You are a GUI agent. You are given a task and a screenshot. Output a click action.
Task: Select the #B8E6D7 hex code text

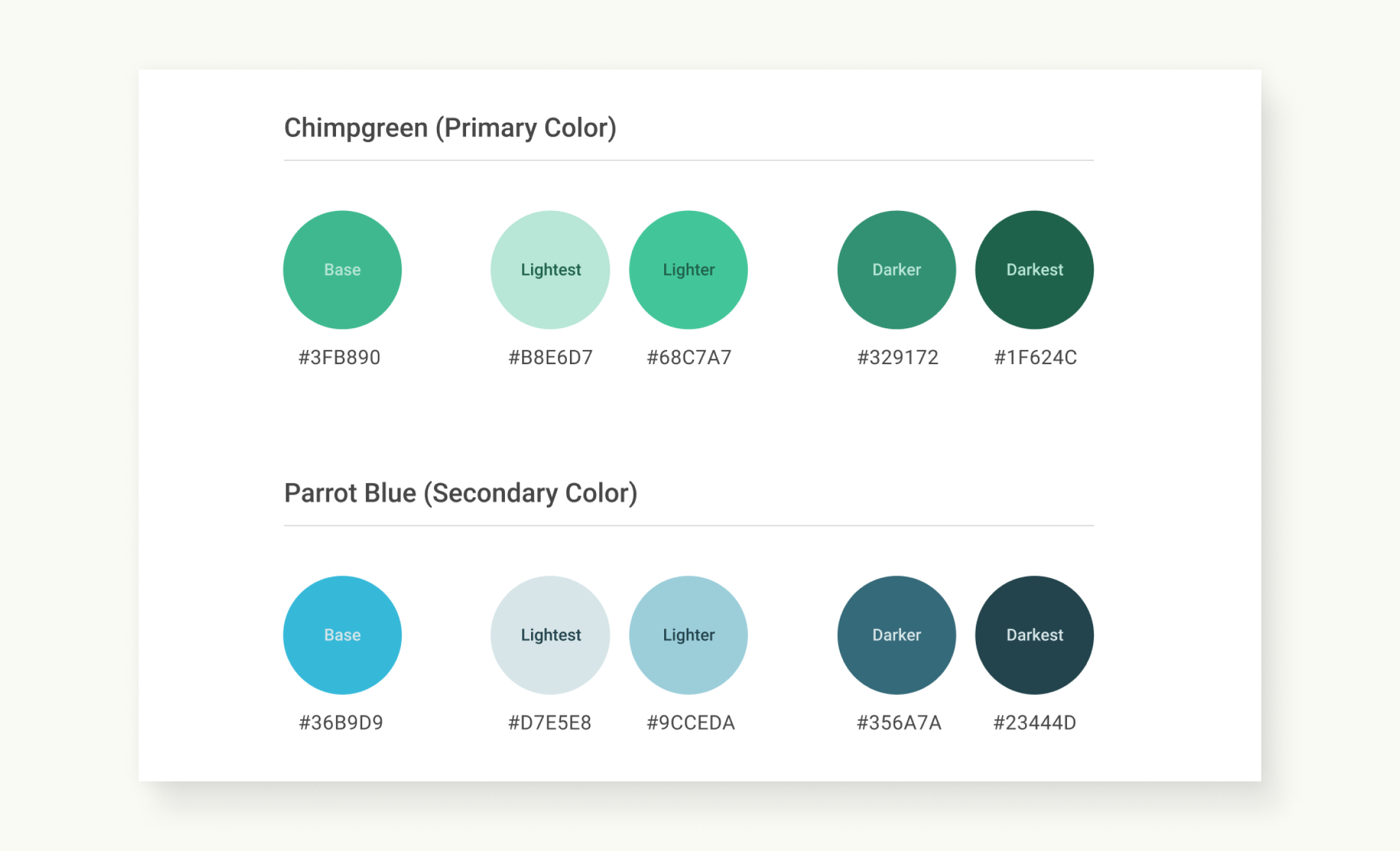click(x=551, y=357)
